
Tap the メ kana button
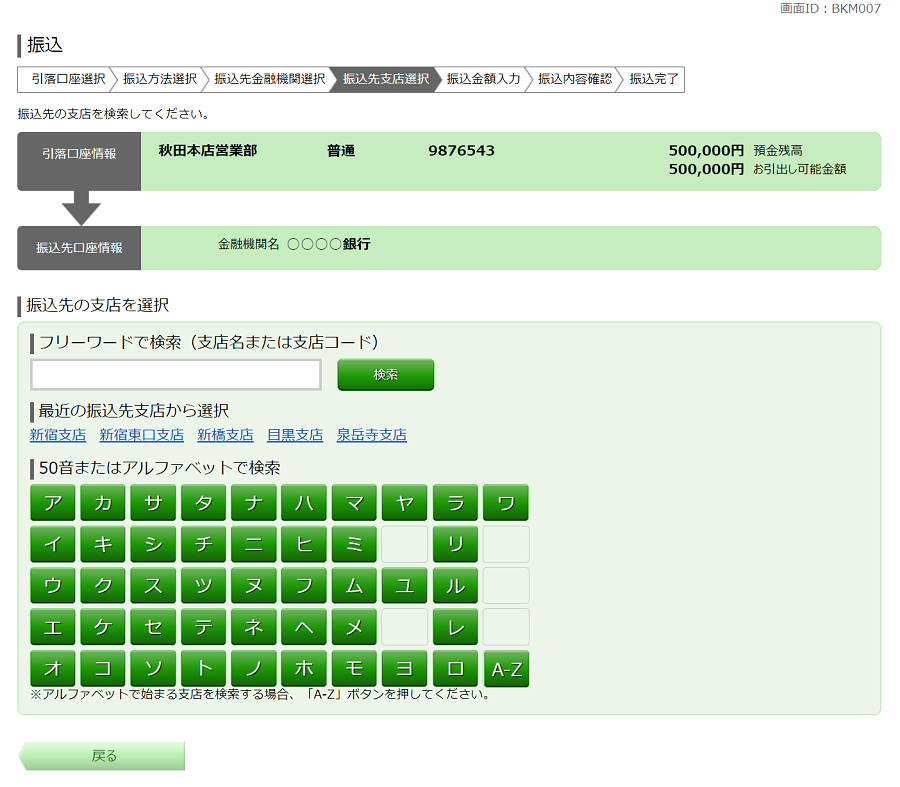coord(354,627)
